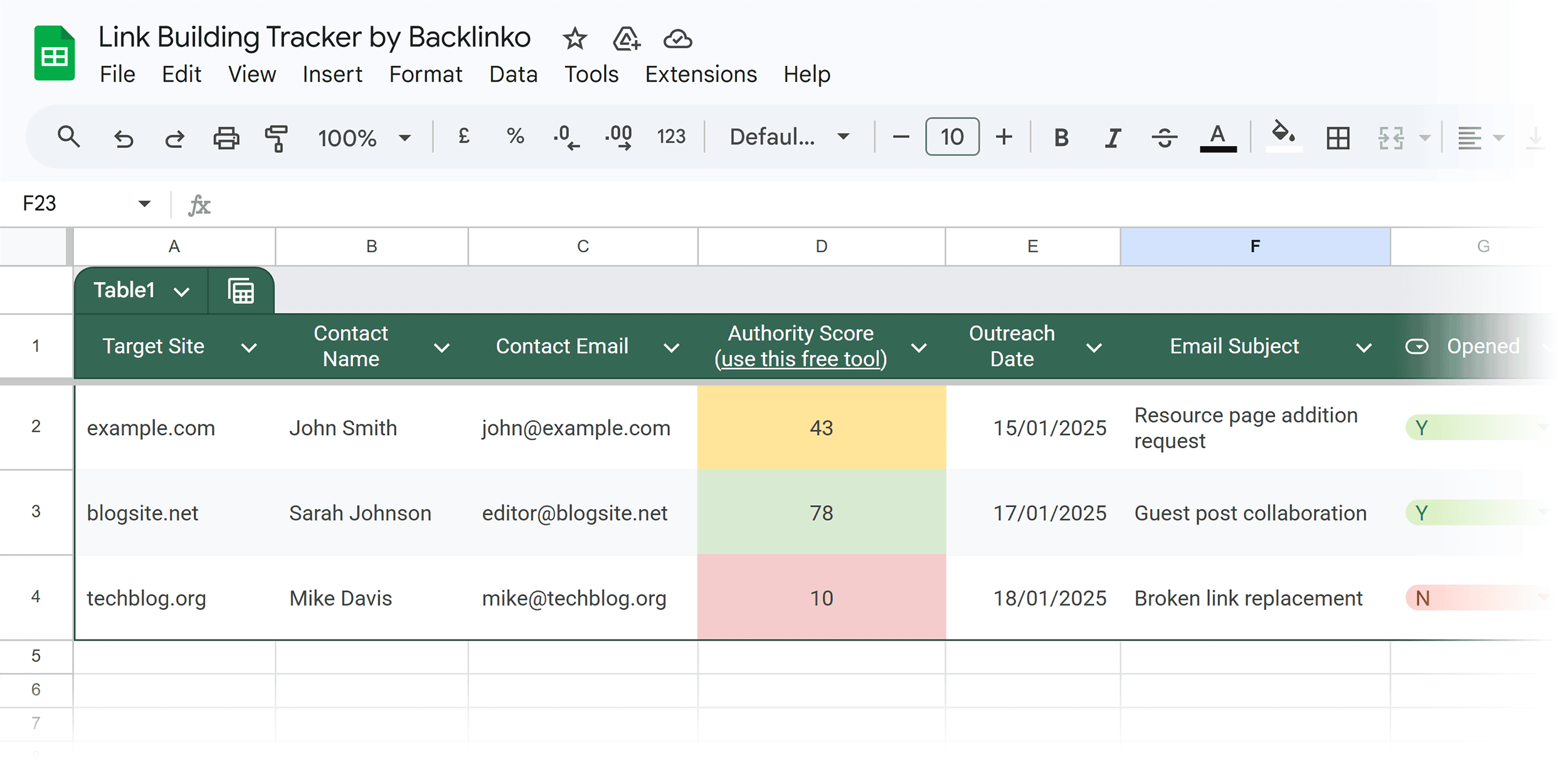Screen dimensions: 1568x771
Task: Star the Link Building Tracker spreadsheet
Action: click(x=574, y=39)
